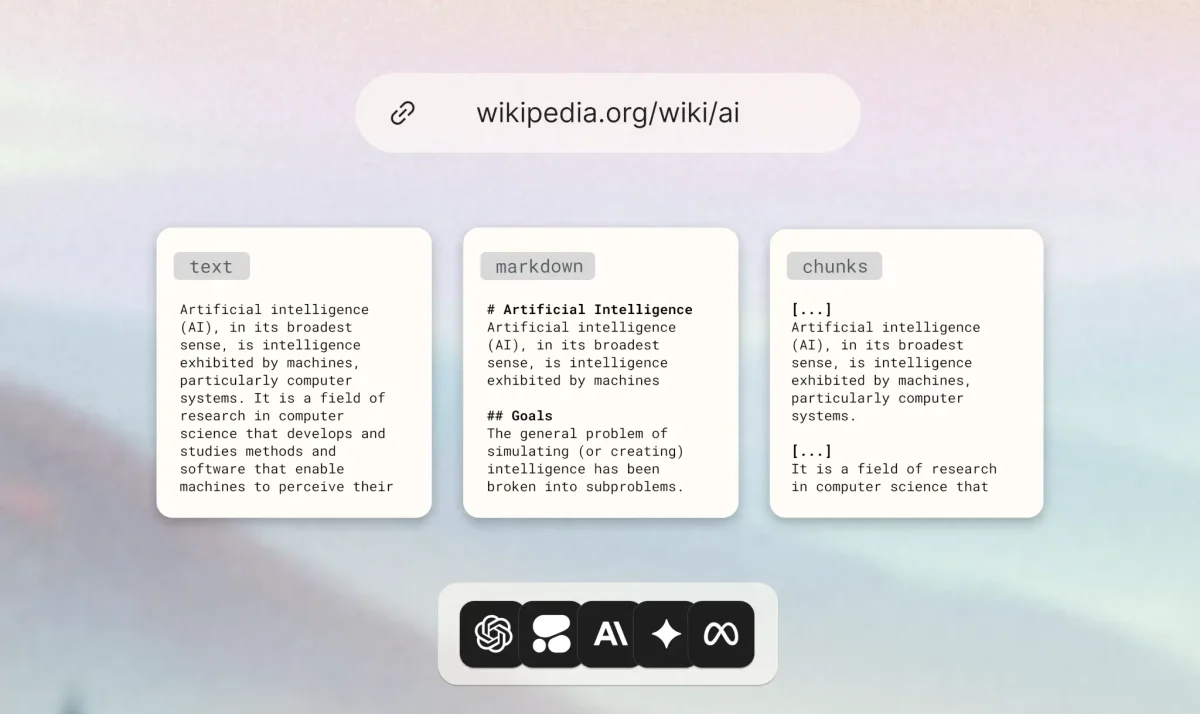Click the Goals section heading
The width and height of the screenshot is (1200, 714).
[519, 415]
